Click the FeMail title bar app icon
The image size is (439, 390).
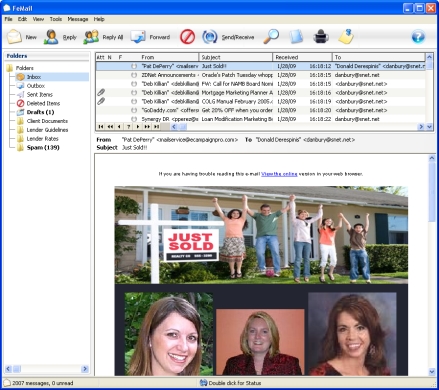point(7,8)
